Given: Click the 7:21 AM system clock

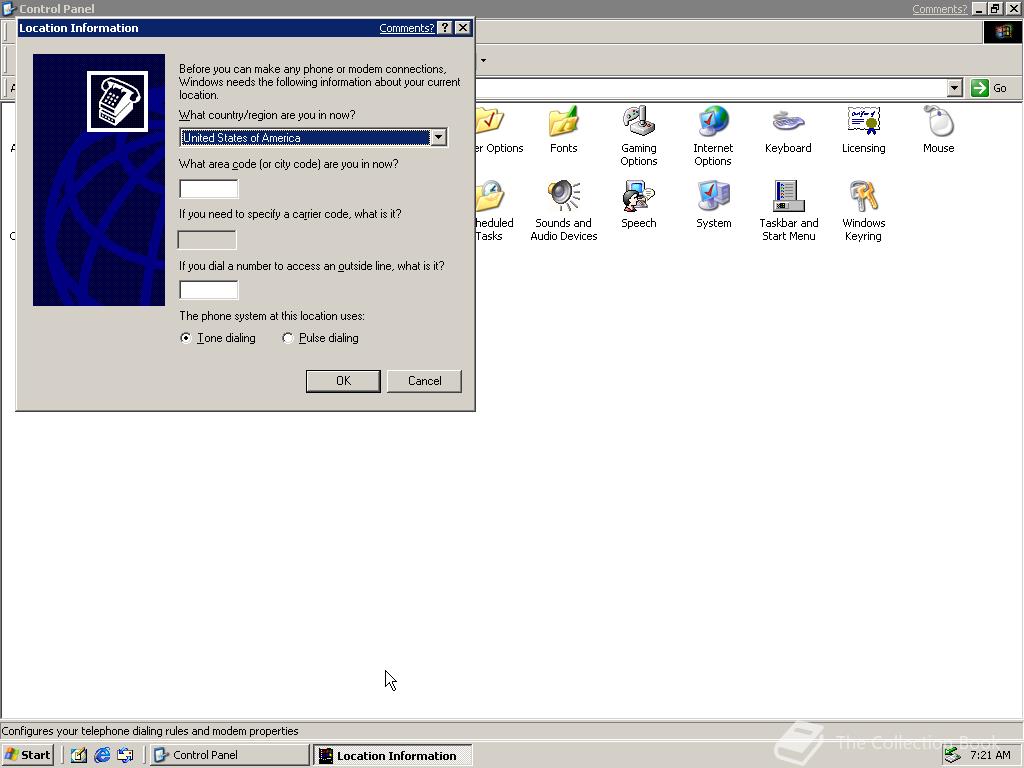Looking at the screenshot, I should [x=990, y=755].
